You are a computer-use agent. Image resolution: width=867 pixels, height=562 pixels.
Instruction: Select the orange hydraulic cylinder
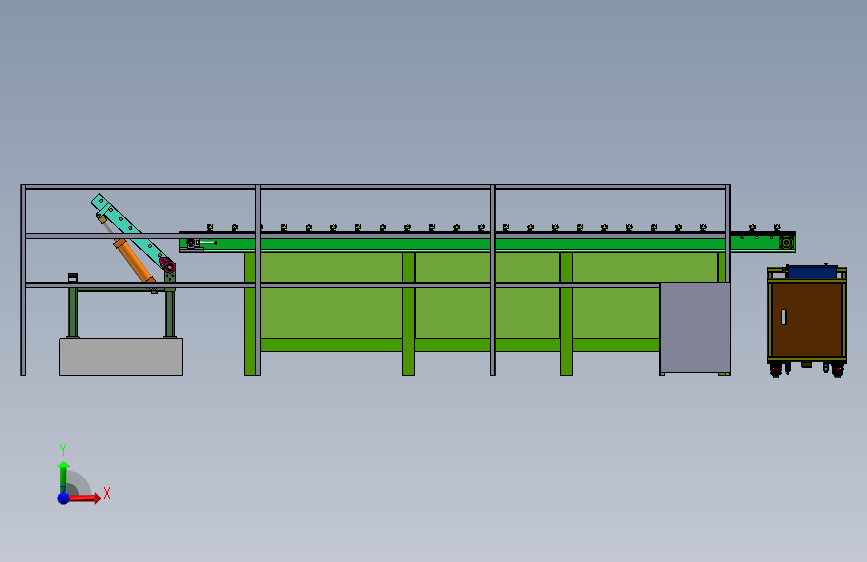click(x=134, y=261)
